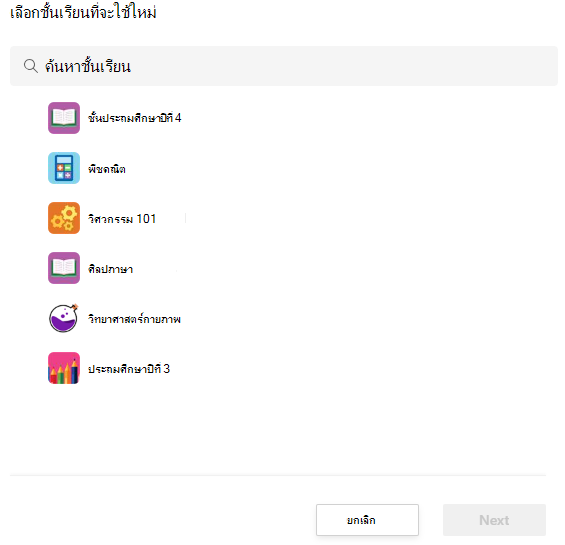Choose the วิศวกรรม 101 class name

coord(122,218)
